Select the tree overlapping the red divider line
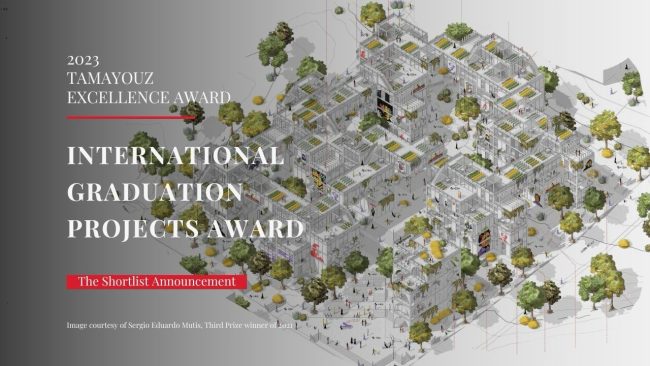 coord(192,114)
